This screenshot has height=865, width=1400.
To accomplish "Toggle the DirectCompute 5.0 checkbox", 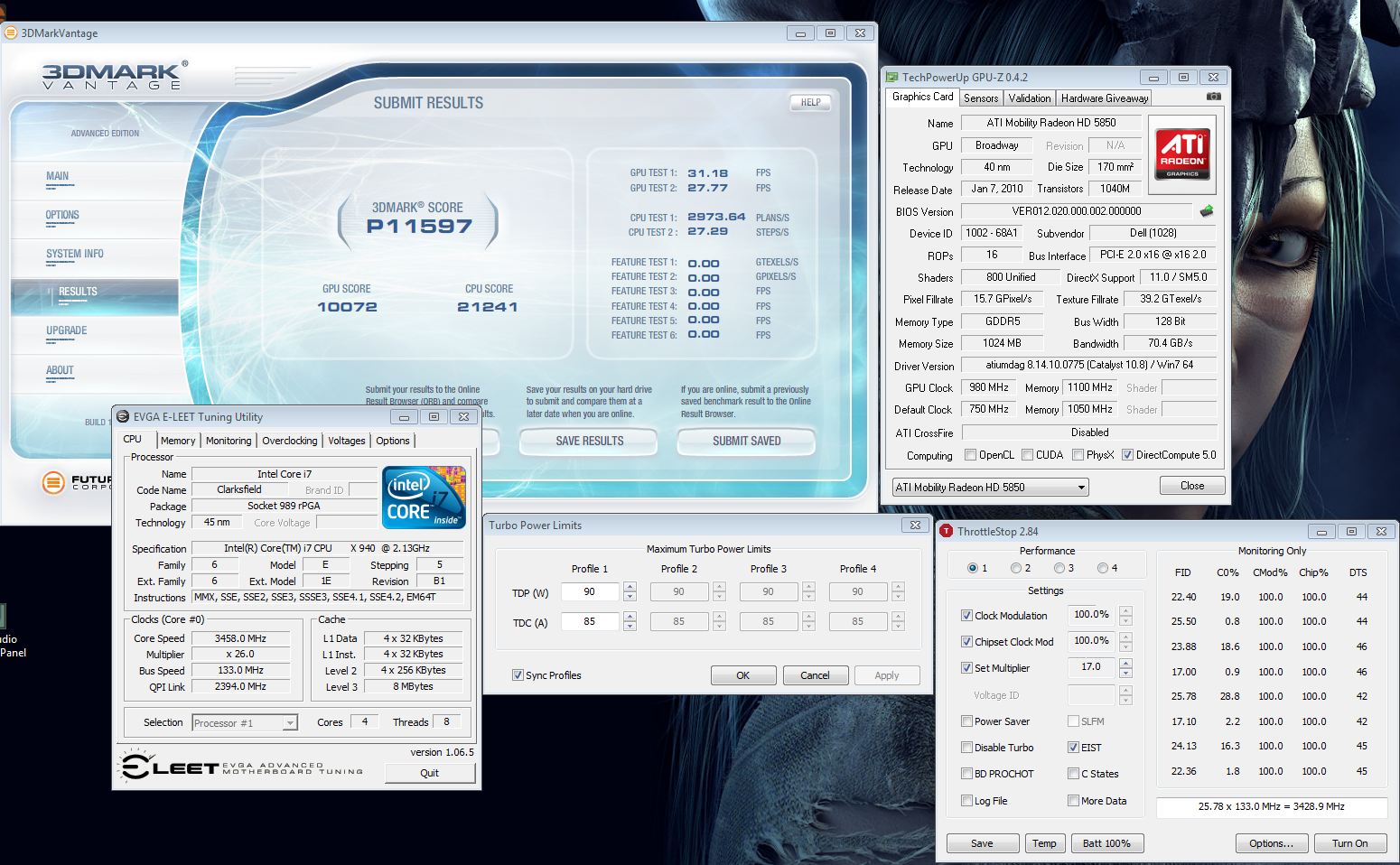I will click(x=1127, y=455).
